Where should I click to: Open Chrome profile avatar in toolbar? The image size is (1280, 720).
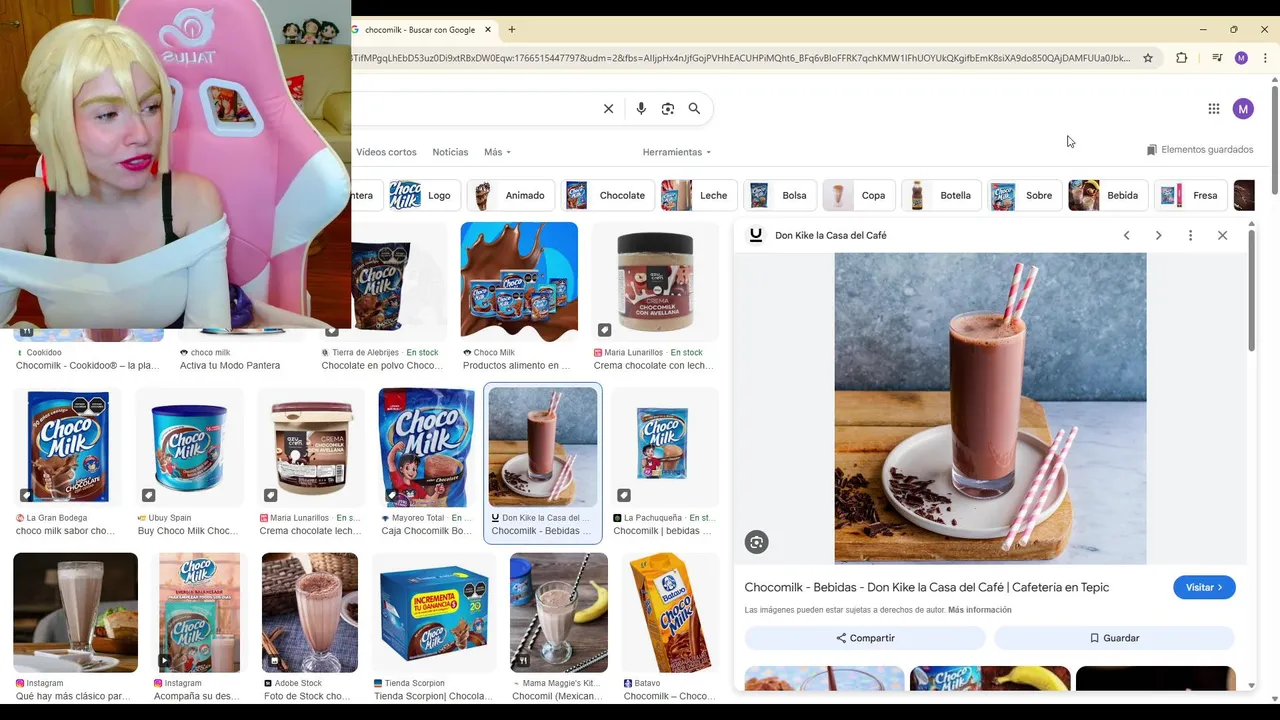point(1241,58)
